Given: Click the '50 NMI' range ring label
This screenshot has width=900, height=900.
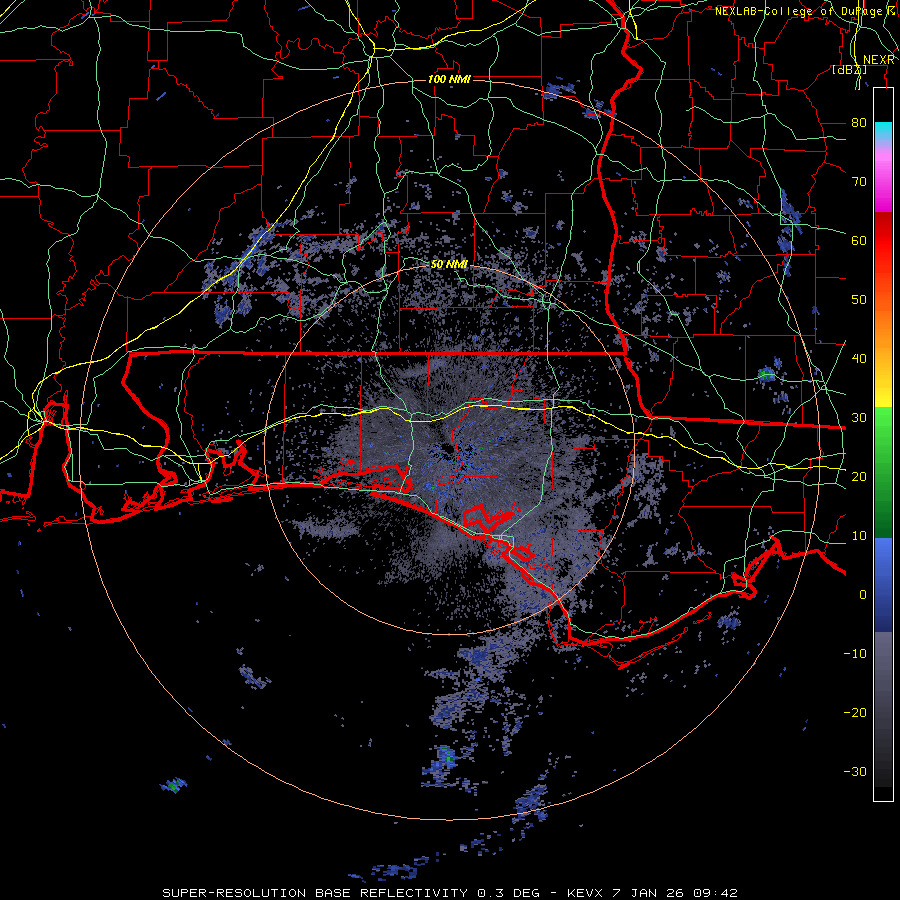Looking at the screenshot, I should (449, 265).
